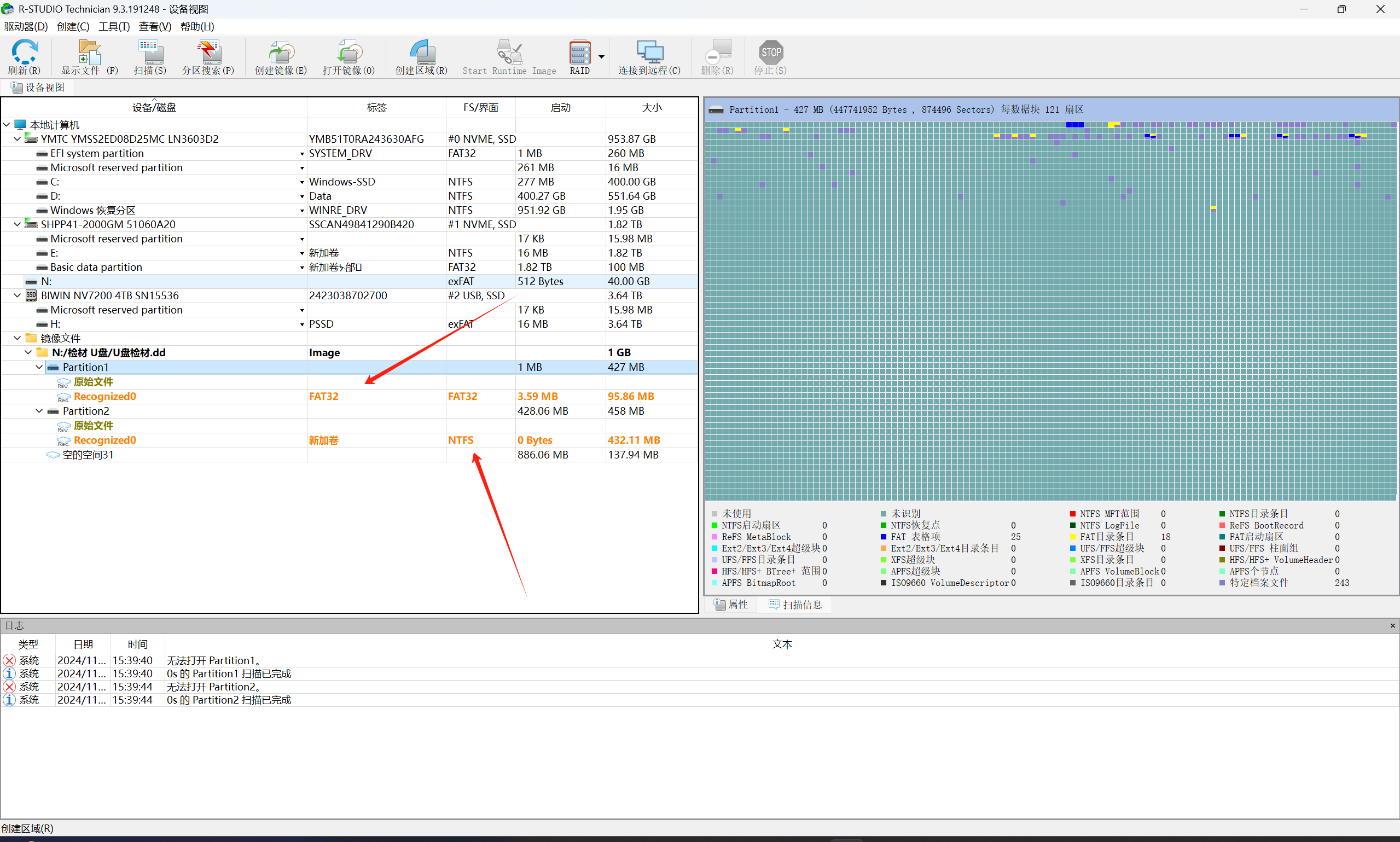Screen dimensions: 1400x842
Task: Start a Scan (扫描) from the toolbar
Action: coord(150,53)
